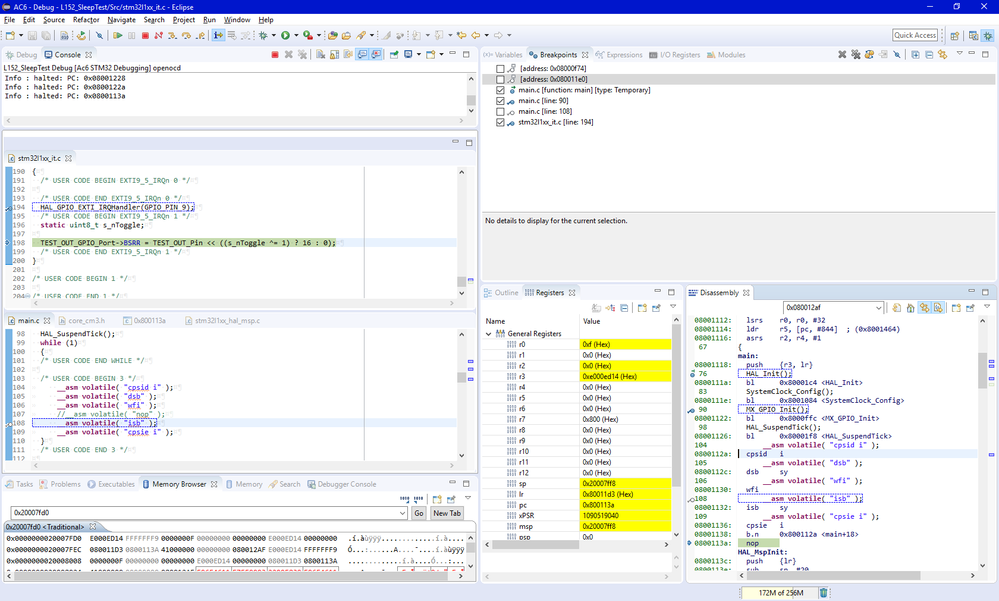Open the Refactor menu
This screenshot has width=999, height=601.
click(x=86, y=20)
